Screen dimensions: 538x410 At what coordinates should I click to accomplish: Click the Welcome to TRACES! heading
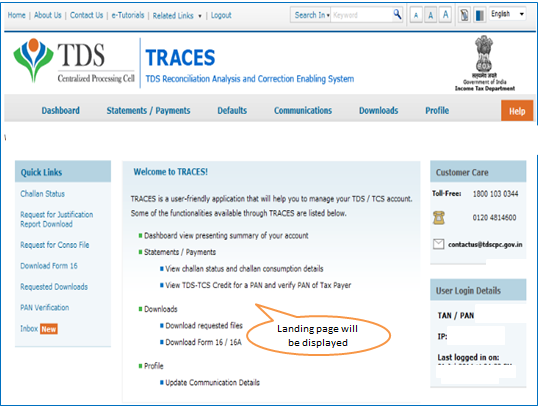pyautogui.click(x=171, y=172)
